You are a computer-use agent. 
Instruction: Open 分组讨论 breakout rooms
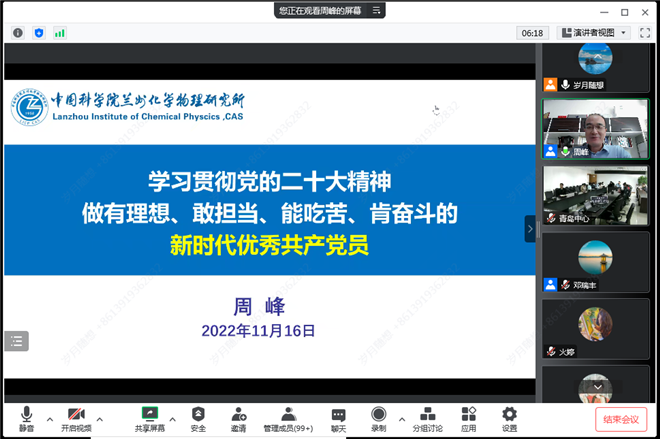point(427,419)
